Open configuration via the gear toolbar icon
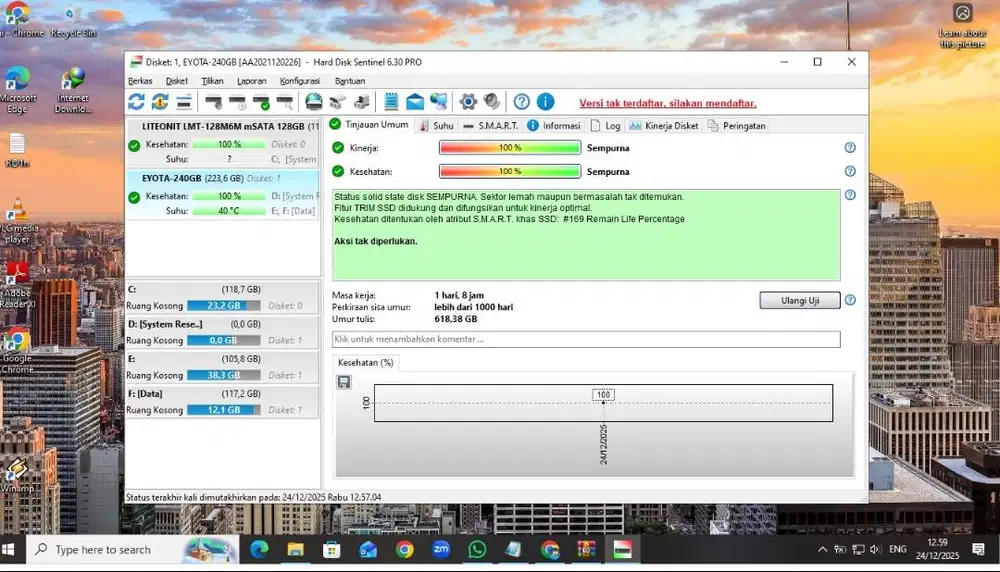Viewport: 1000px width, 572px height. (x=468, y=101)
